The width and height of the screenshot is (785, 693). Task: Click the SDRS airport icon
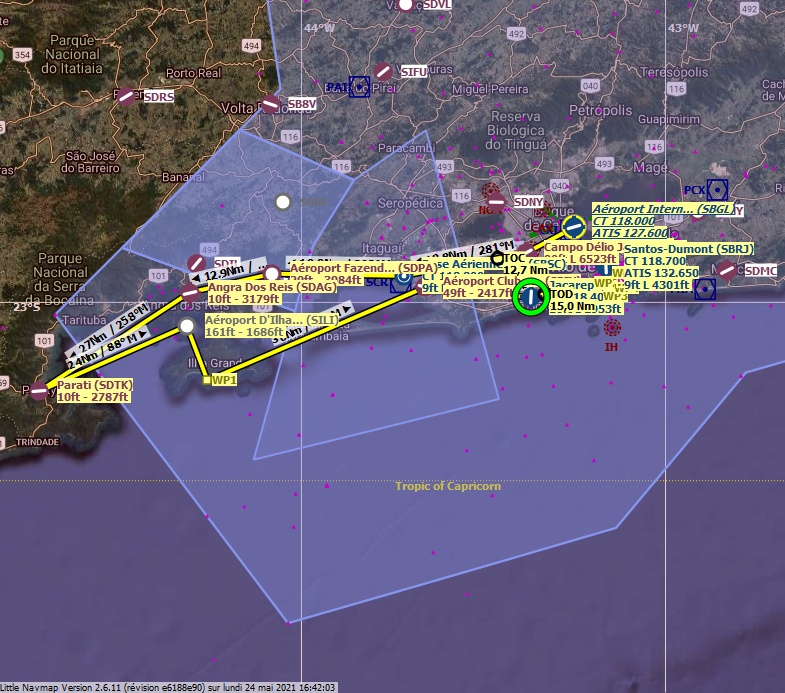coord(127,97)
